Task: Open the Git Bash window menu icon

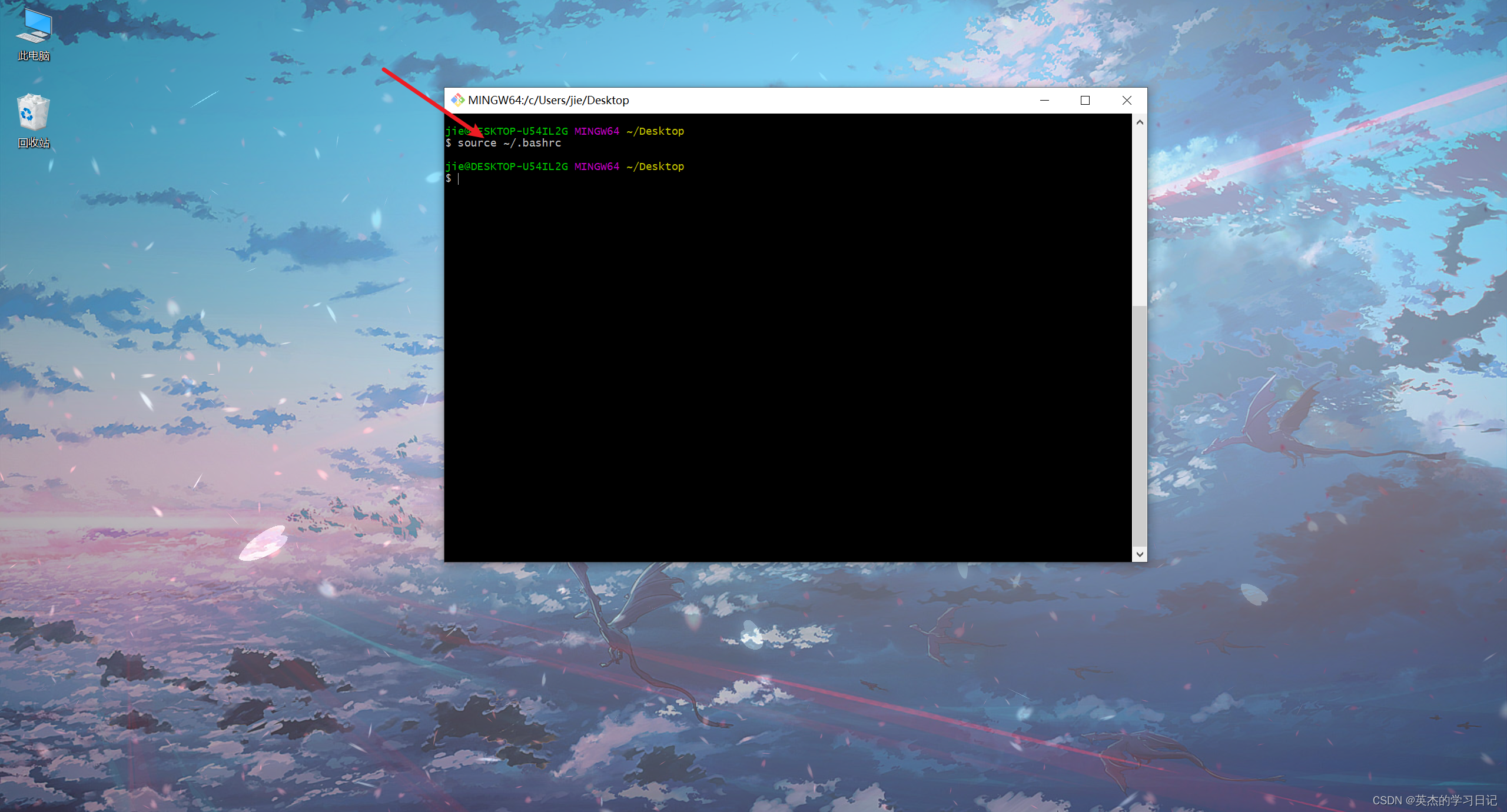Action: [457, 100]
